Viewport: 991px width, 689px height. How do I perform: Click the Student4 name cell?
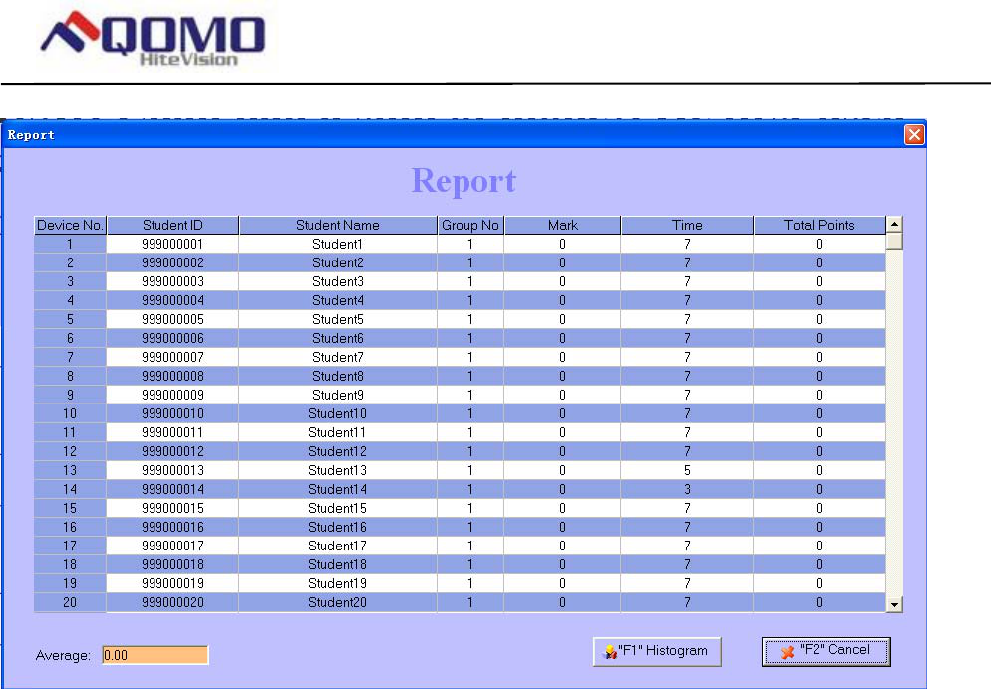pyautogui.click(x=337, y=300)
